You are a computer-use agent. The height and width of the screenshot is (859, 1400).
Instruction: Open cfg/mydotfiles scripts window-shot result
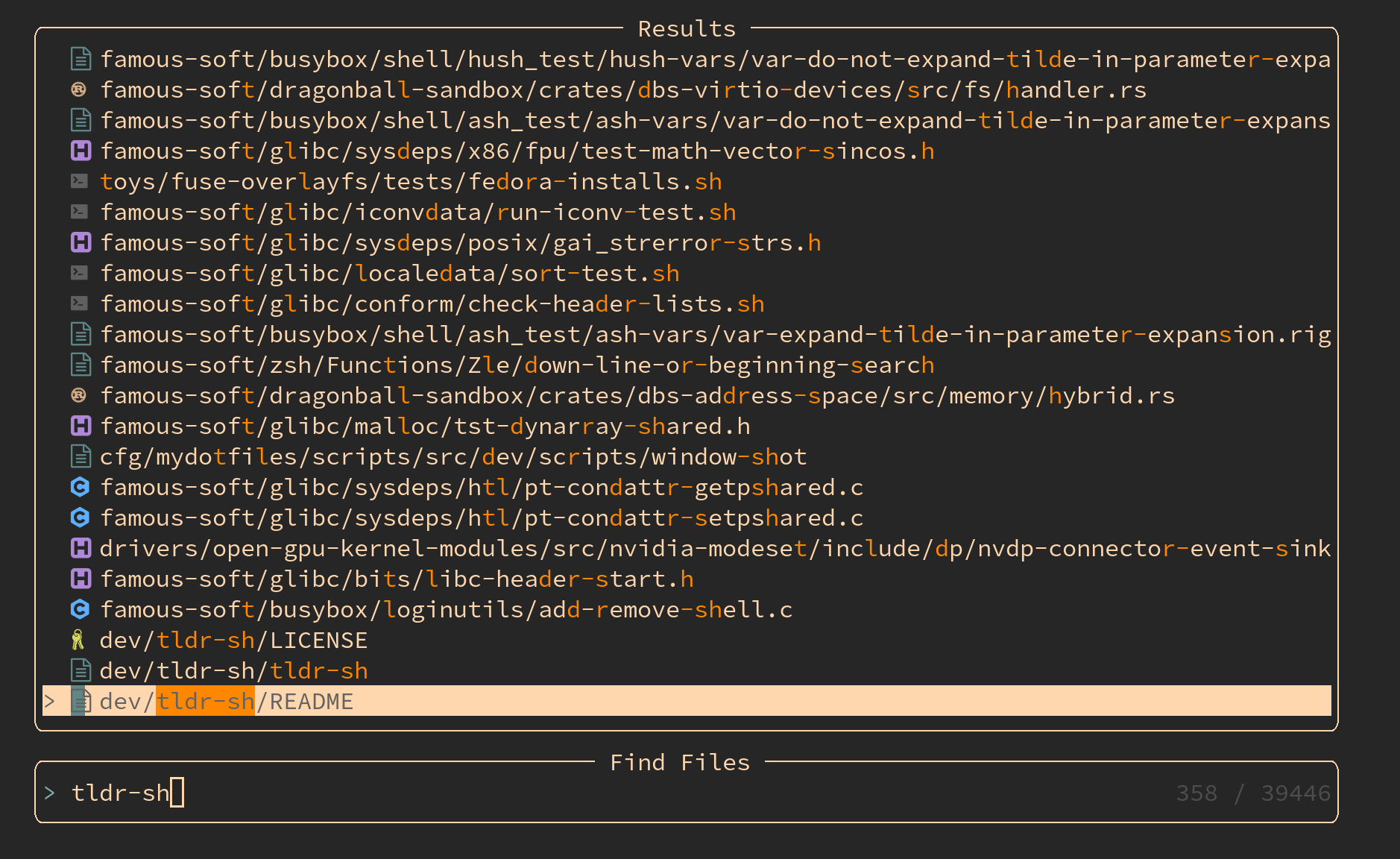(687, 456)
